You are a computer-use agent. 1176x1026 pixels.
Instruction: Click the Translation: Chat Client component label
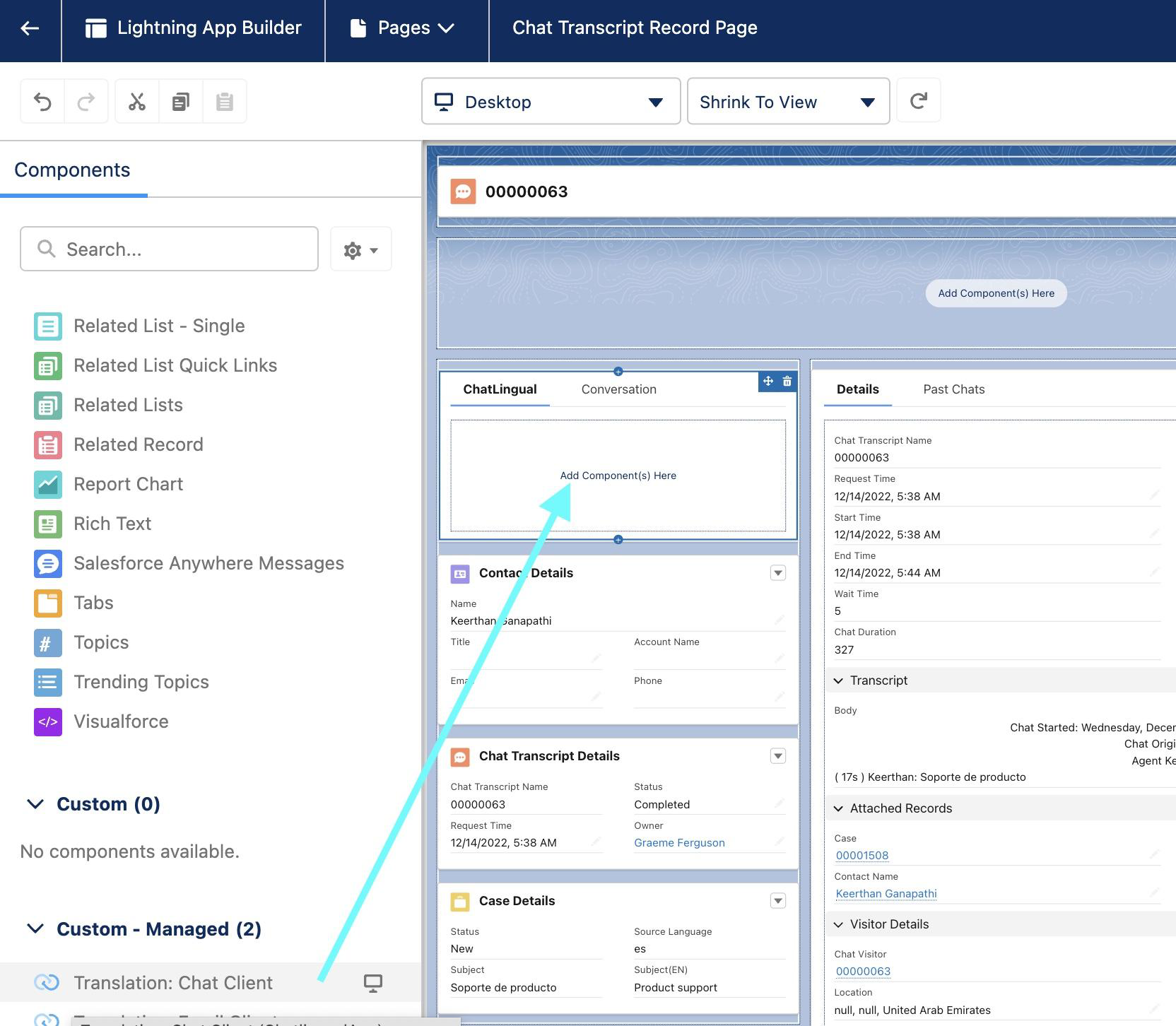(x=173, y=983)
